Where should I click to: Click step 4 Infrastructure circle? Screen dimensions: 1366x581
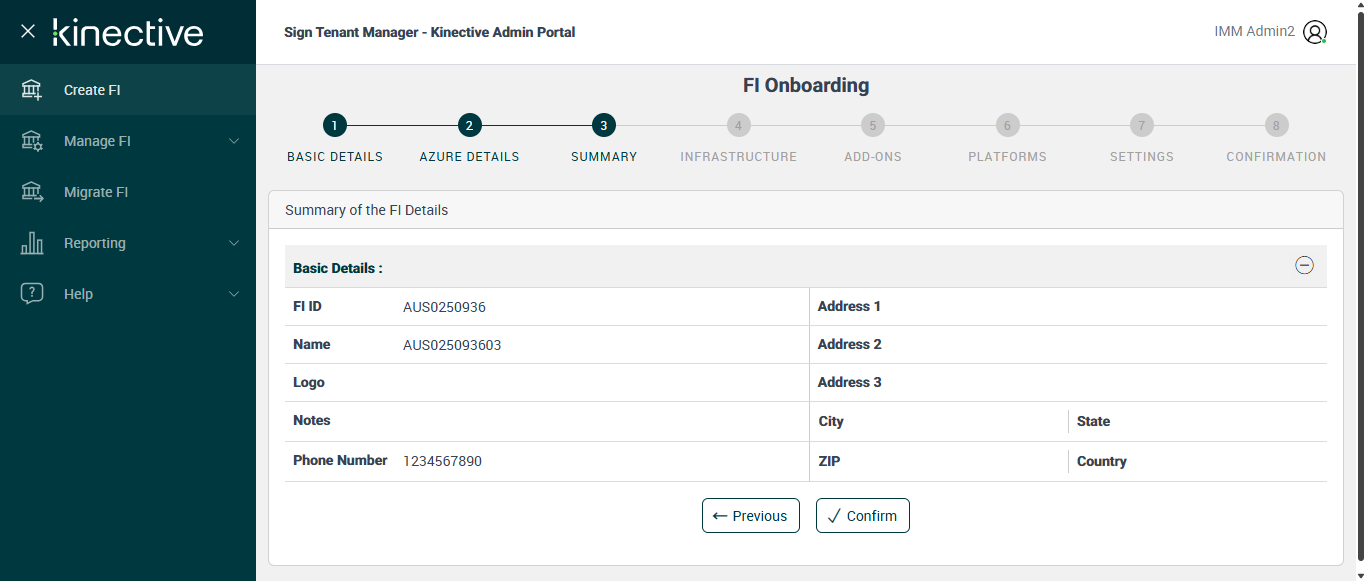click(x=738, y=126)
